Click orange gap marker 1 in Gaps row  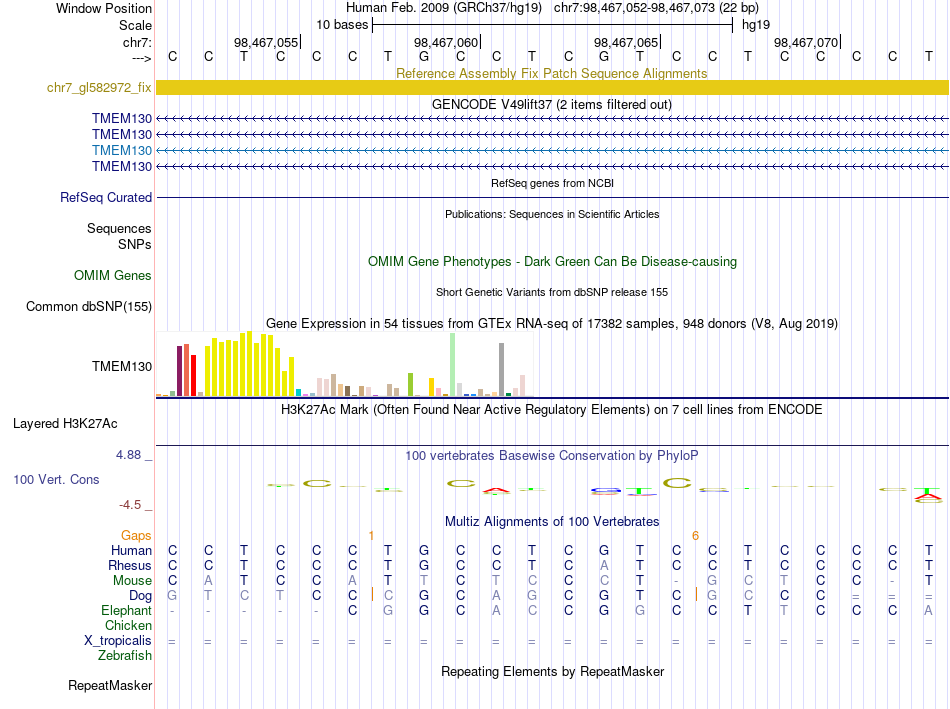pos(371,536)
